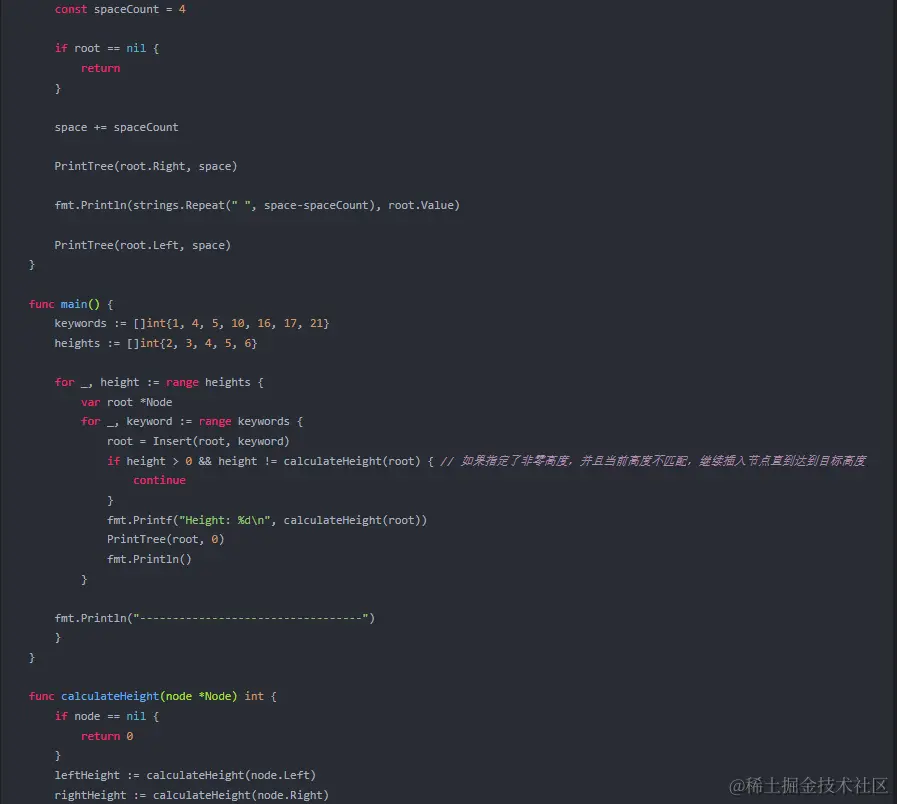The width and height of the screenshot is (897, 804).
Task: Click the 'return 0' line
Action: (107, 736)
